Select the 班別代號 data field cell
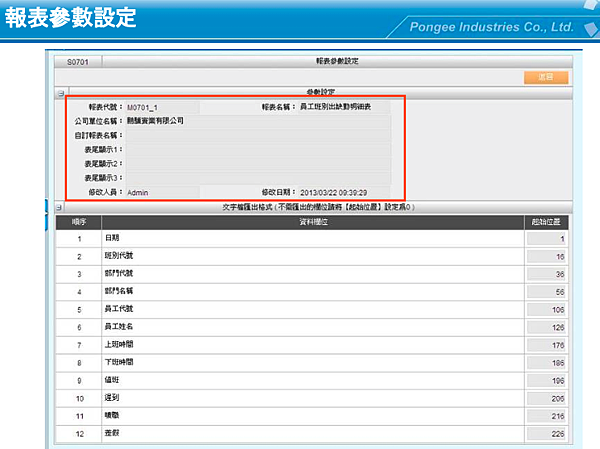 [x=313, y=256]
